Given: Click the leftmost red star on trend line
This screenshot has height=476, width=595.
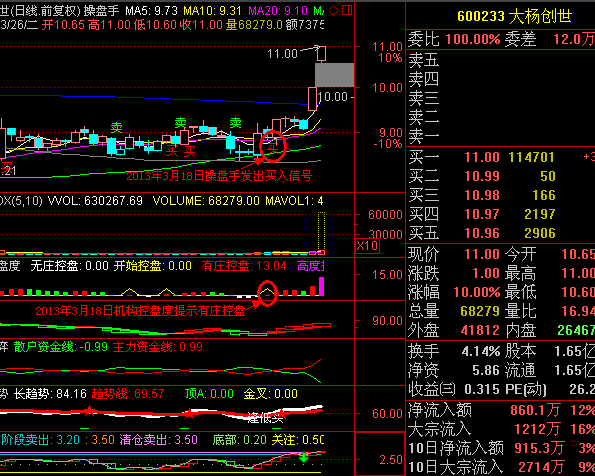Looking at the screenshot, I should click(x=89, y=410).
